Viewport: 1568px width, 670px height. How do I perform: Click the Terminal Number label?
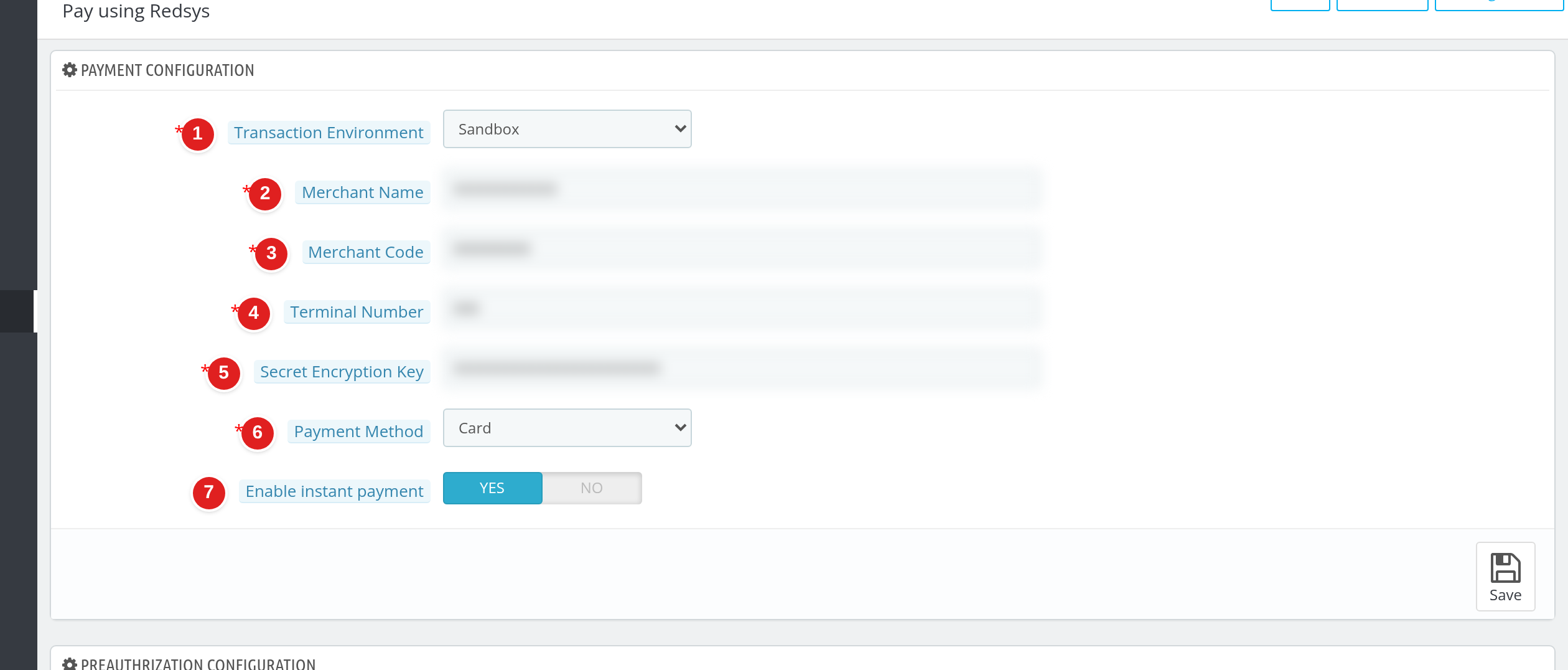(357, 312)
